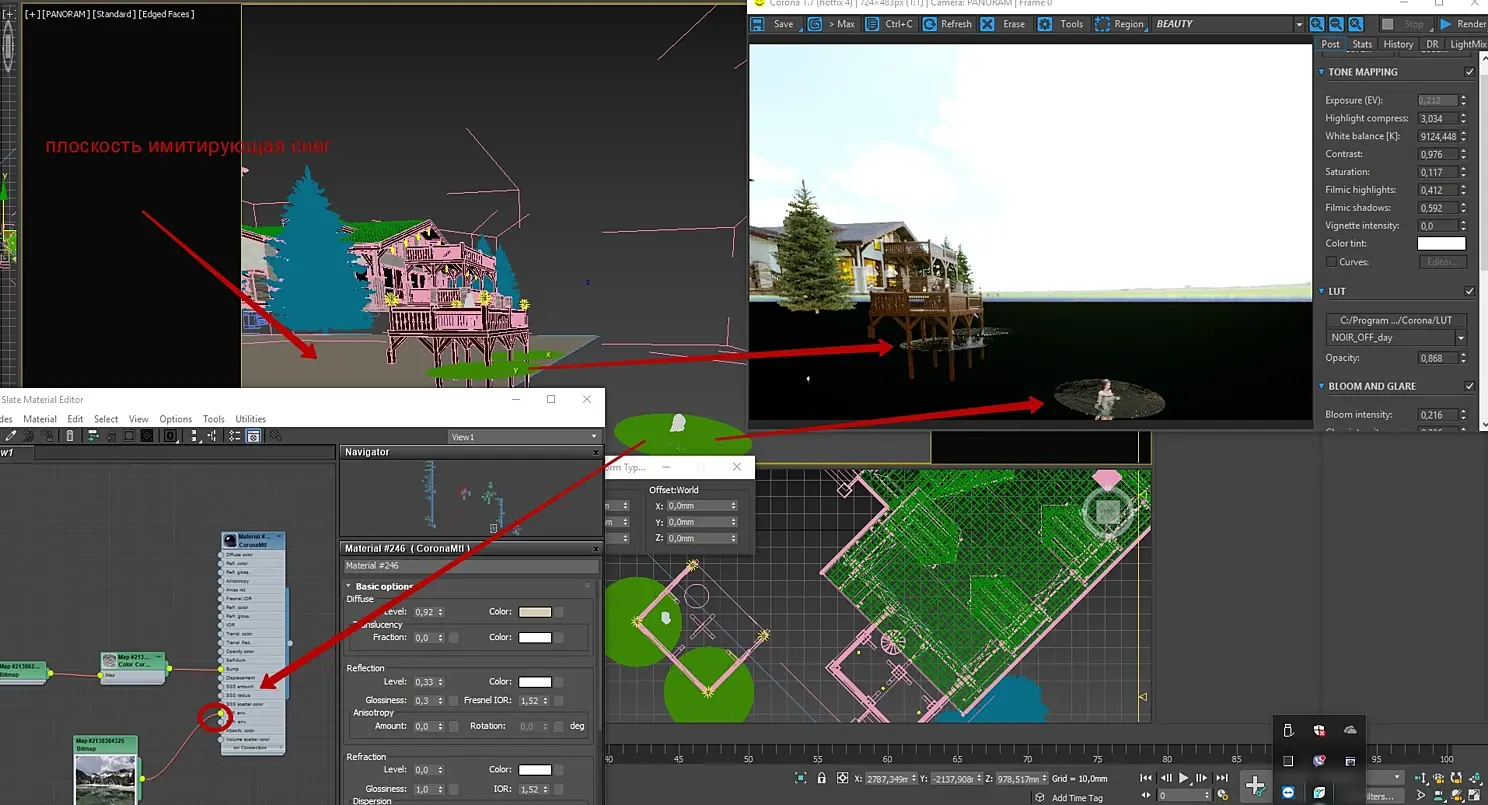Viewport: 1488px width, 805px height.
Task: Toggle absolute/offset transform mode icon
Action: click(x=843, y=778)
